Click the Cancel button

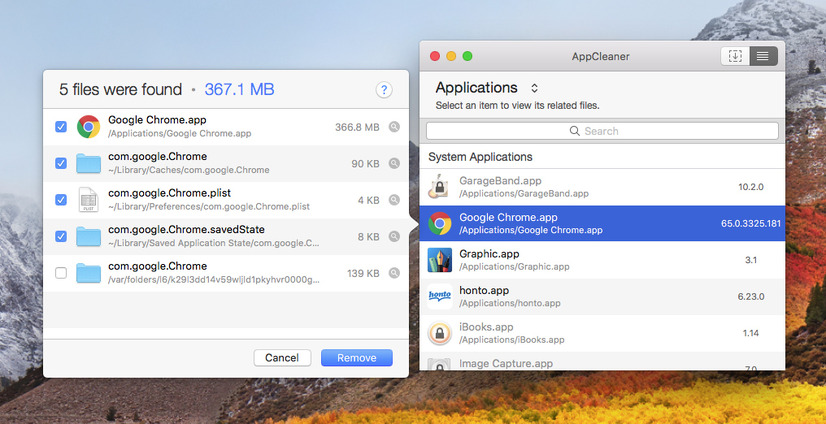(282, 358)
